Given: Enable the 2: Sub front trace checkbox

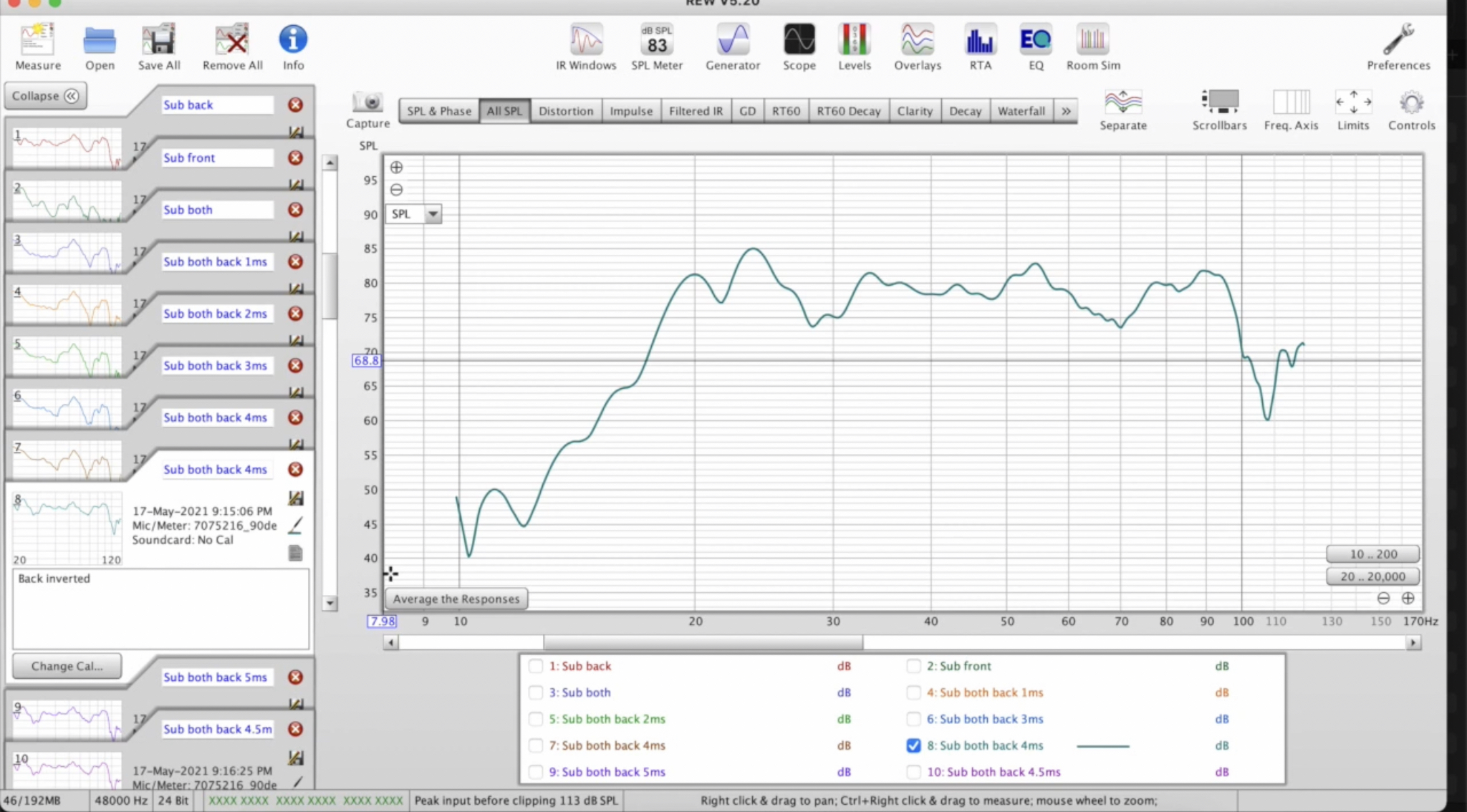Looking at the screenshot, I should coord(913,666).
